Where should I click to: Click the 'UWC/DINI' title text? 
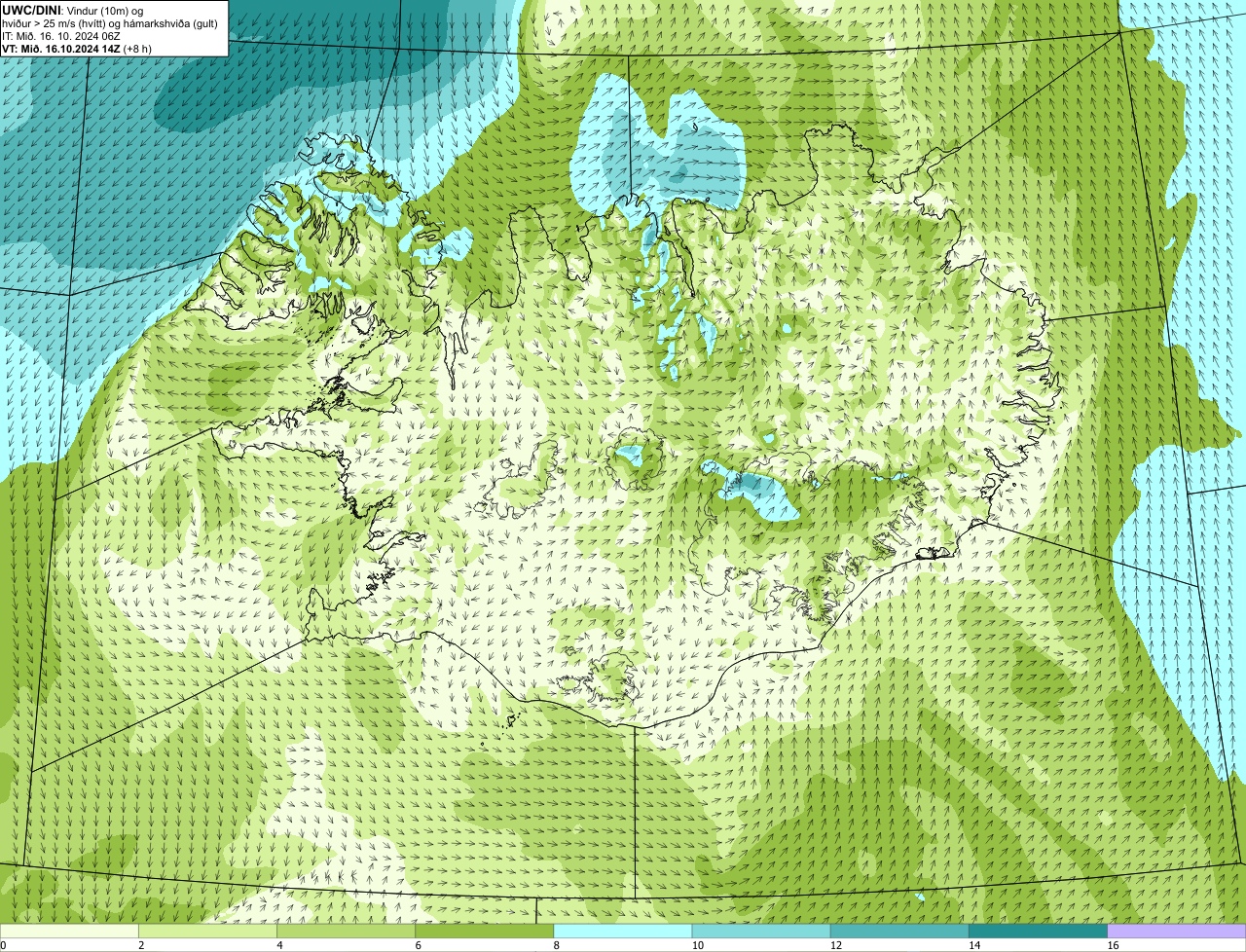(x=31, y=10)
